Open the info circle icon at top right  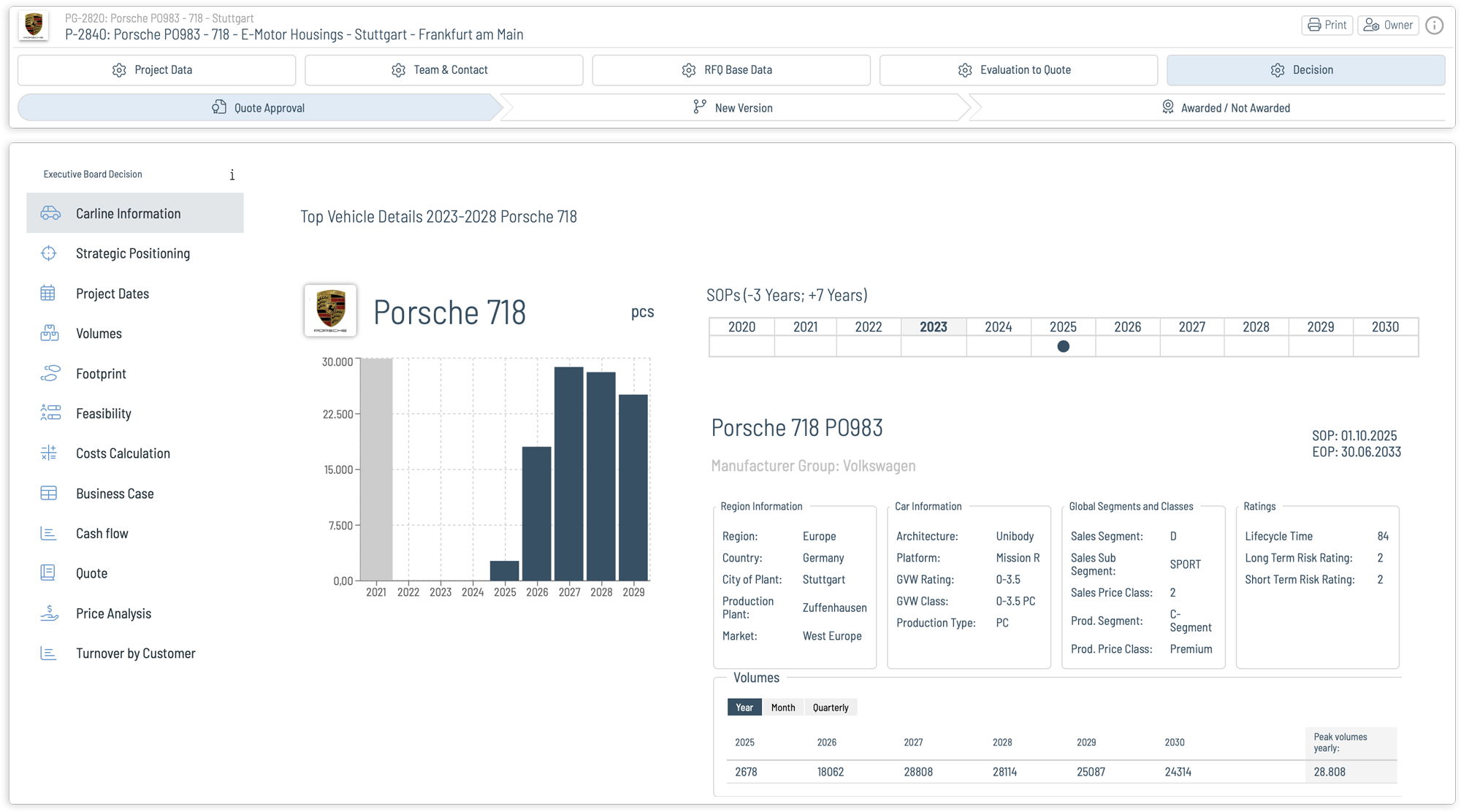click(1435, 26)
